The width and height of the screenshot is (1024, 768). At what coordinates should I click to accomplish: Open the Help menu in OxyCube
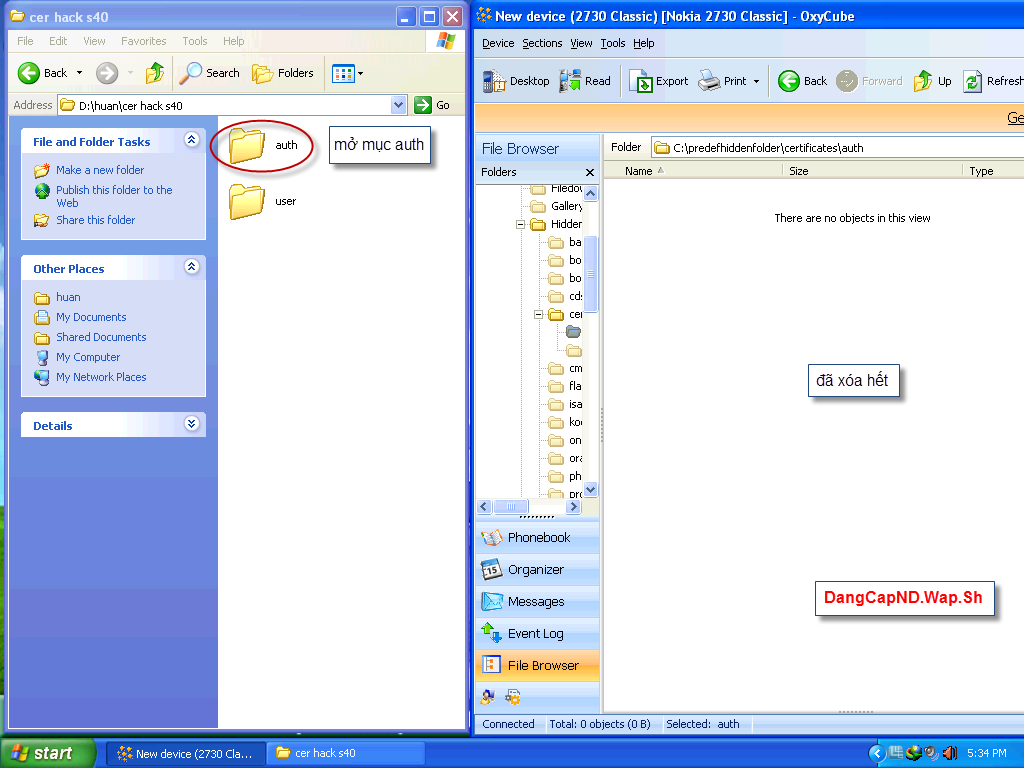(643, 43)
